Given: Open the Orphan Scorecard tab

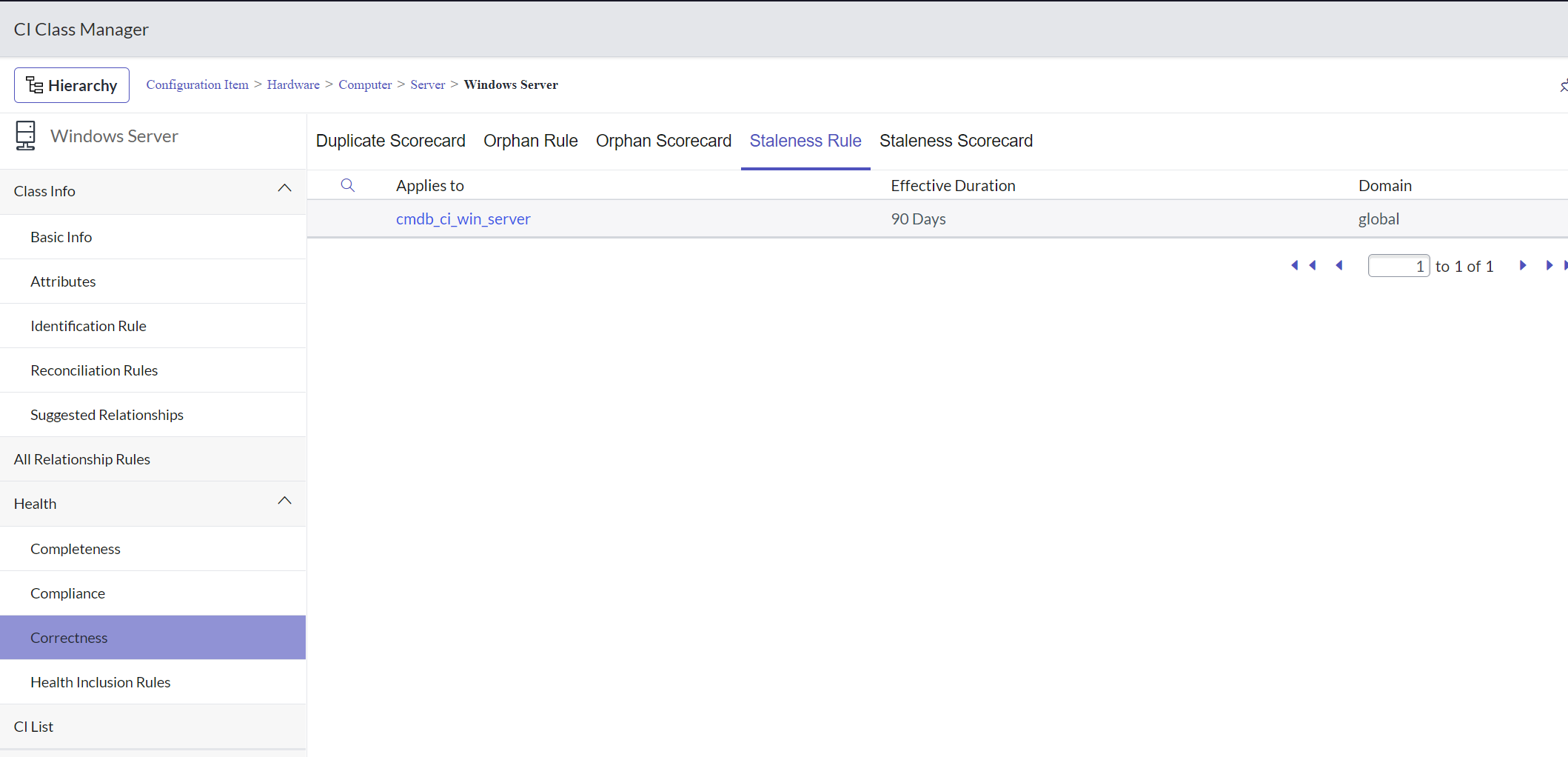Looking at the screenshot, I should [x=663, y=141].
